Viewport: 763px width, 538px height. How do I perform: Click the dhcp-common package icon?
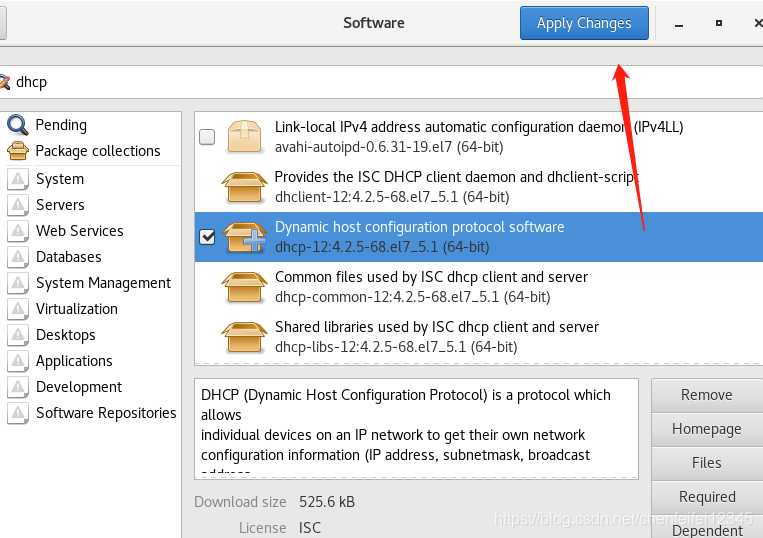pos(244,287)
